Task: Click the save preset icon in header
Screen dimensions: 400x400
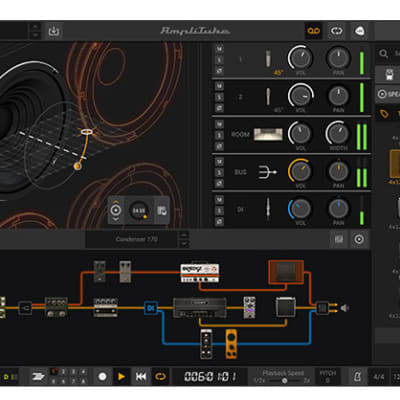Action: coord(54,31)
